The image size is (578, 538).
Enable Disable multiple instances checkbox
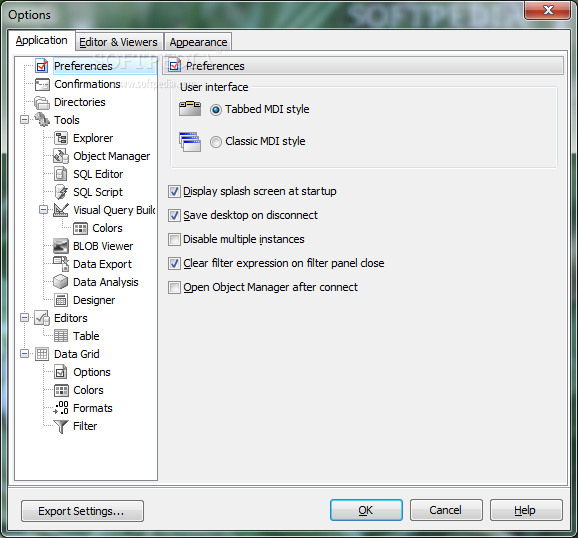click(174, 239)
